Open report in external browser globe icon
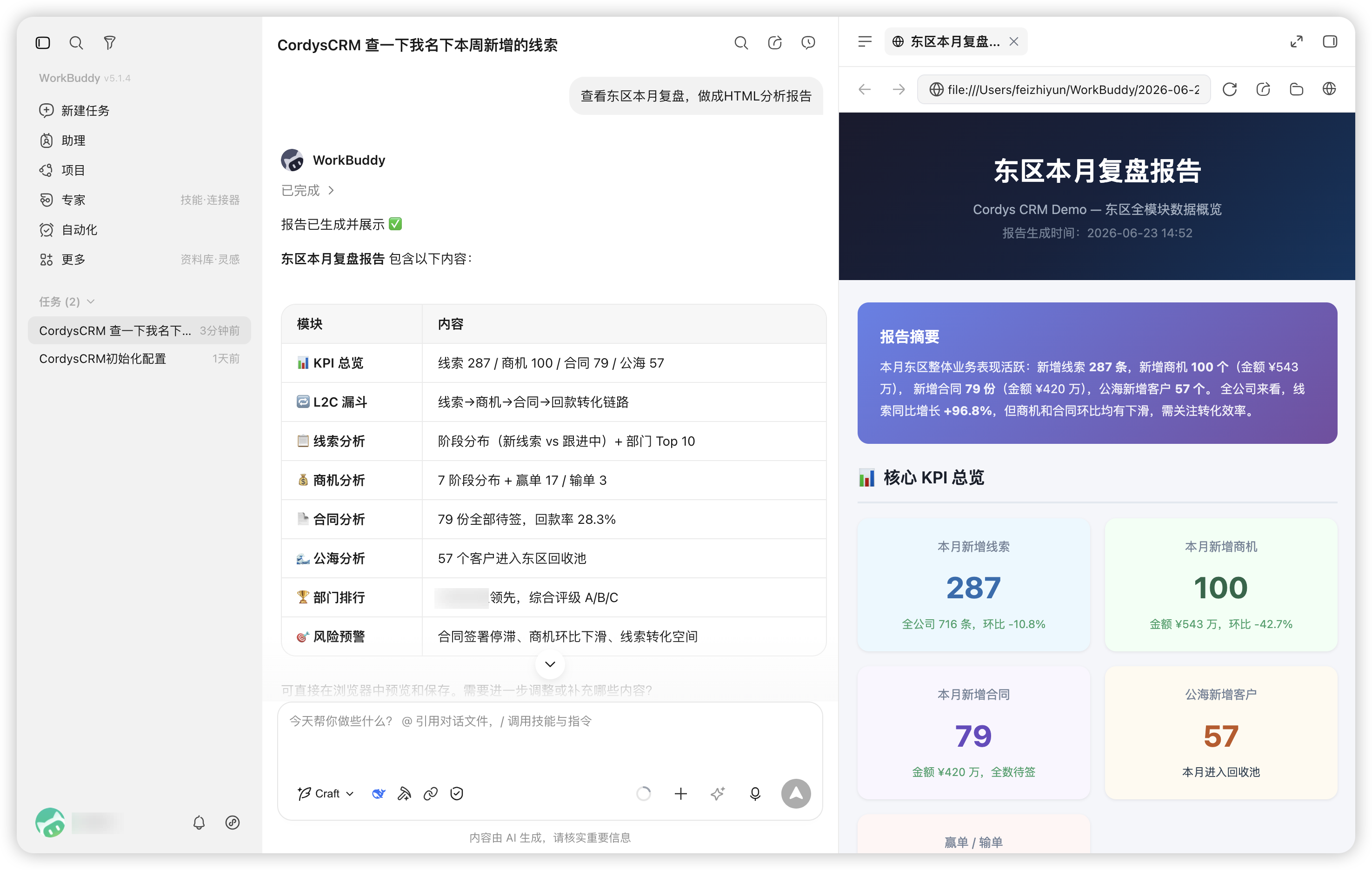This screenshot has height=870, width=1372. point(1329,89)
